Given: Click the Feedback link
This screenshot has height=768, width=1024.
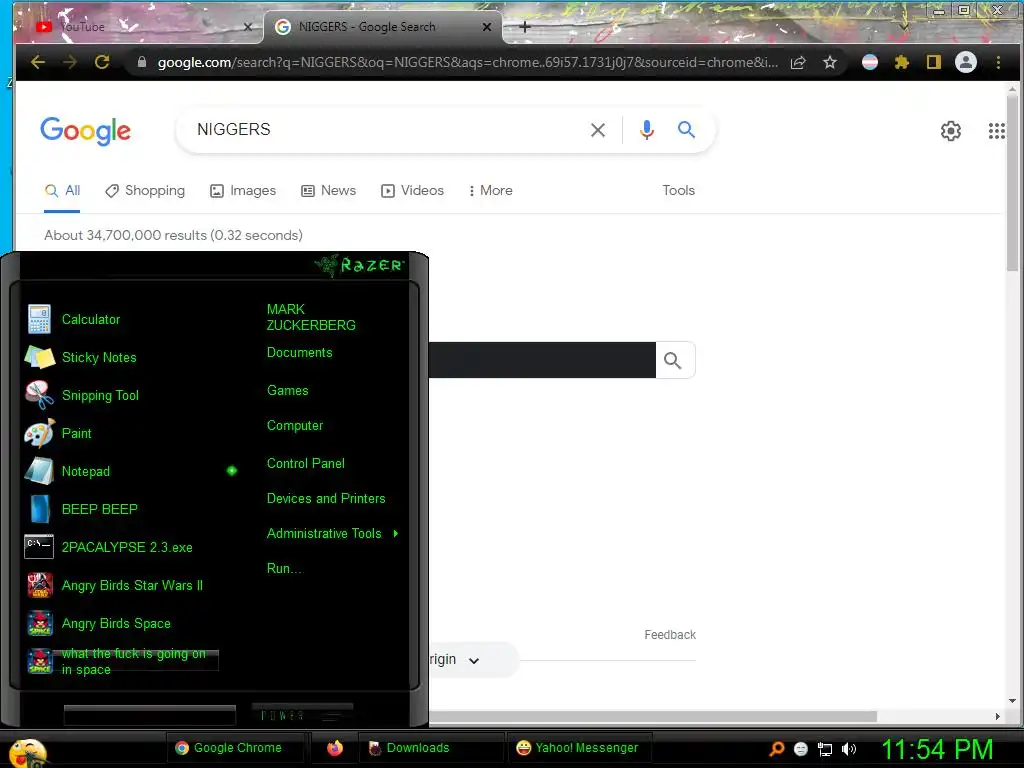Looking at the screenshot, I should 670,635.
